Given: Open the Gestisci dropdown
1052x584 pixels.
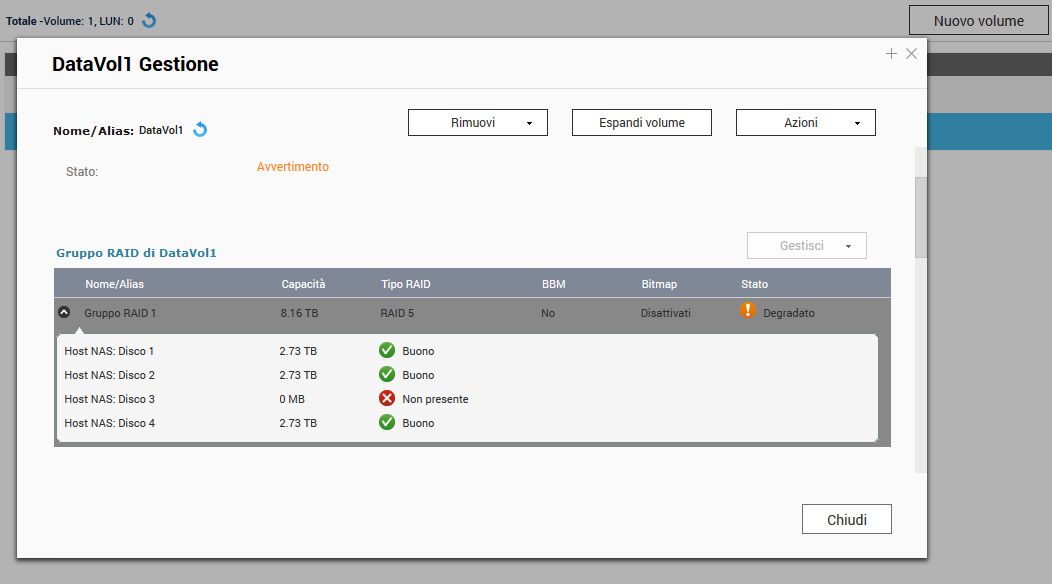Looking at the screenshot, I should 806,245.
